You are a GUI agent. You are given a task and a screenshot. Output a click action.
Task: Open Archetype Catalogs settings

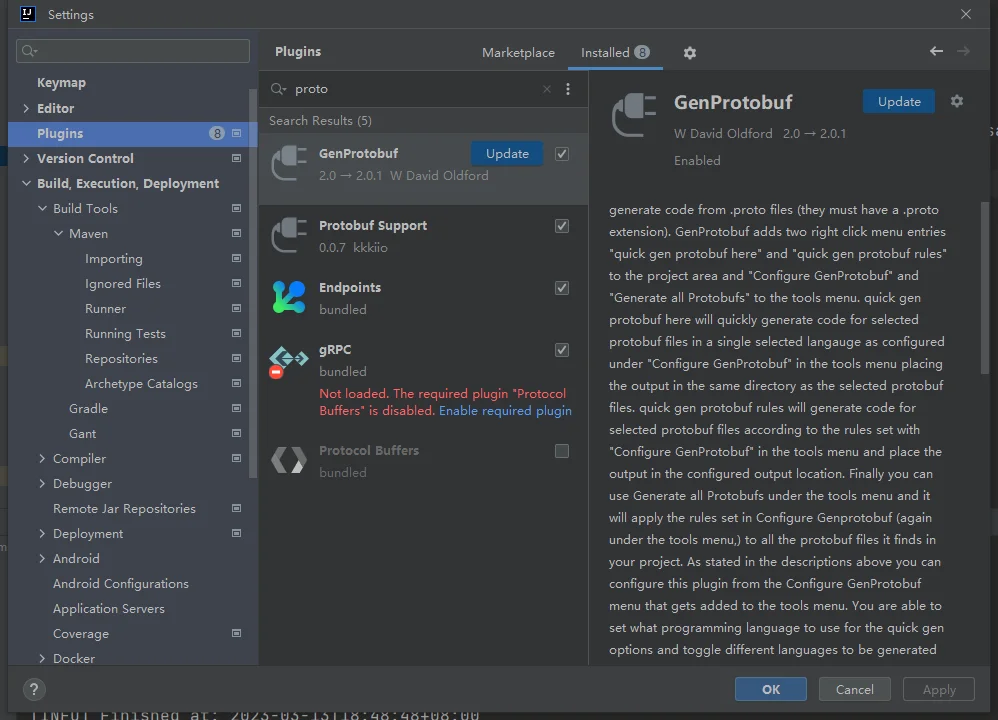[141, 383]
